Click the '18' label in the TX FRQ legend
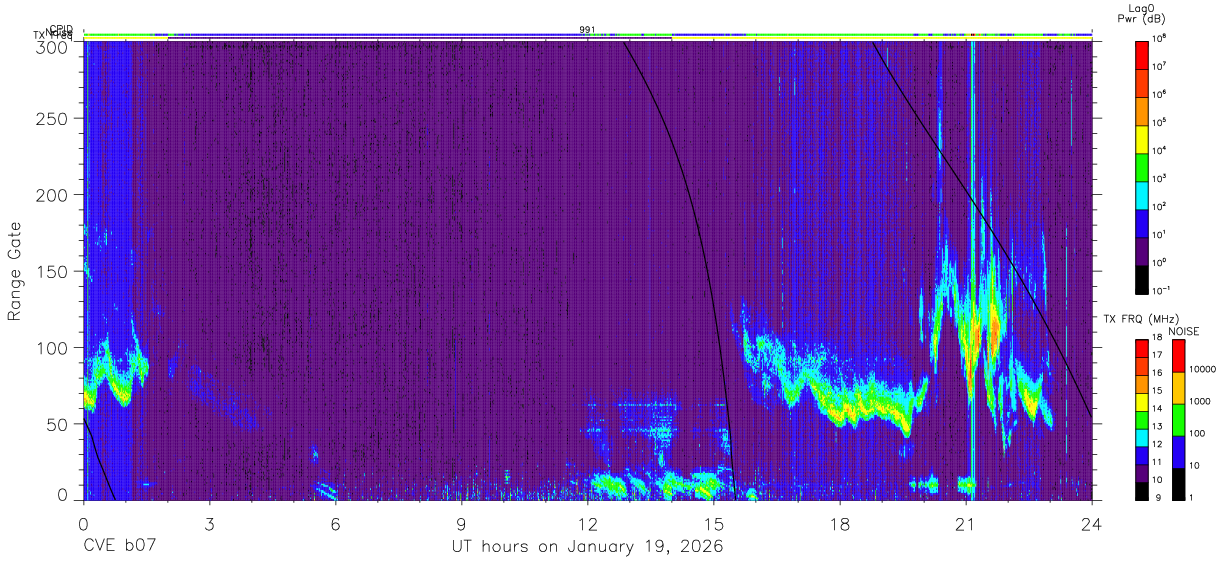Image resolution: width=1228 pixels, height=567 pixels. (x=1158, y=339)
